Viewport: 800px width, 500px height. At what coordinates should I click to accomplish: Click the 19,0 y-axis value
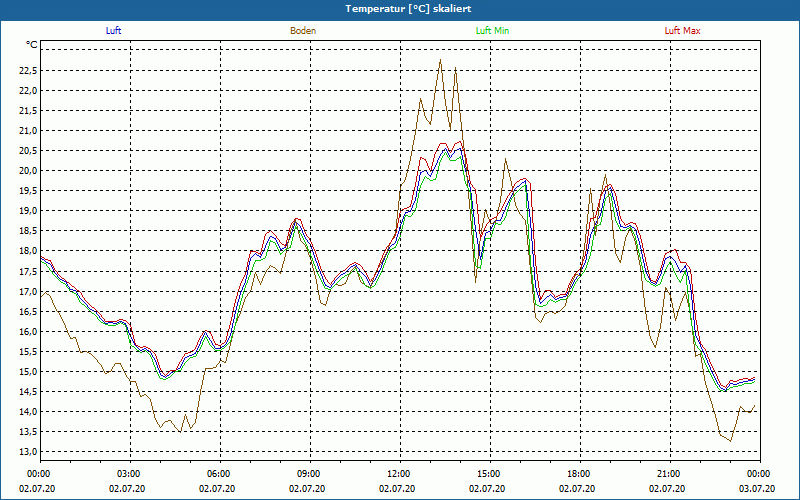pyautogui.click(x=28, y=211)
